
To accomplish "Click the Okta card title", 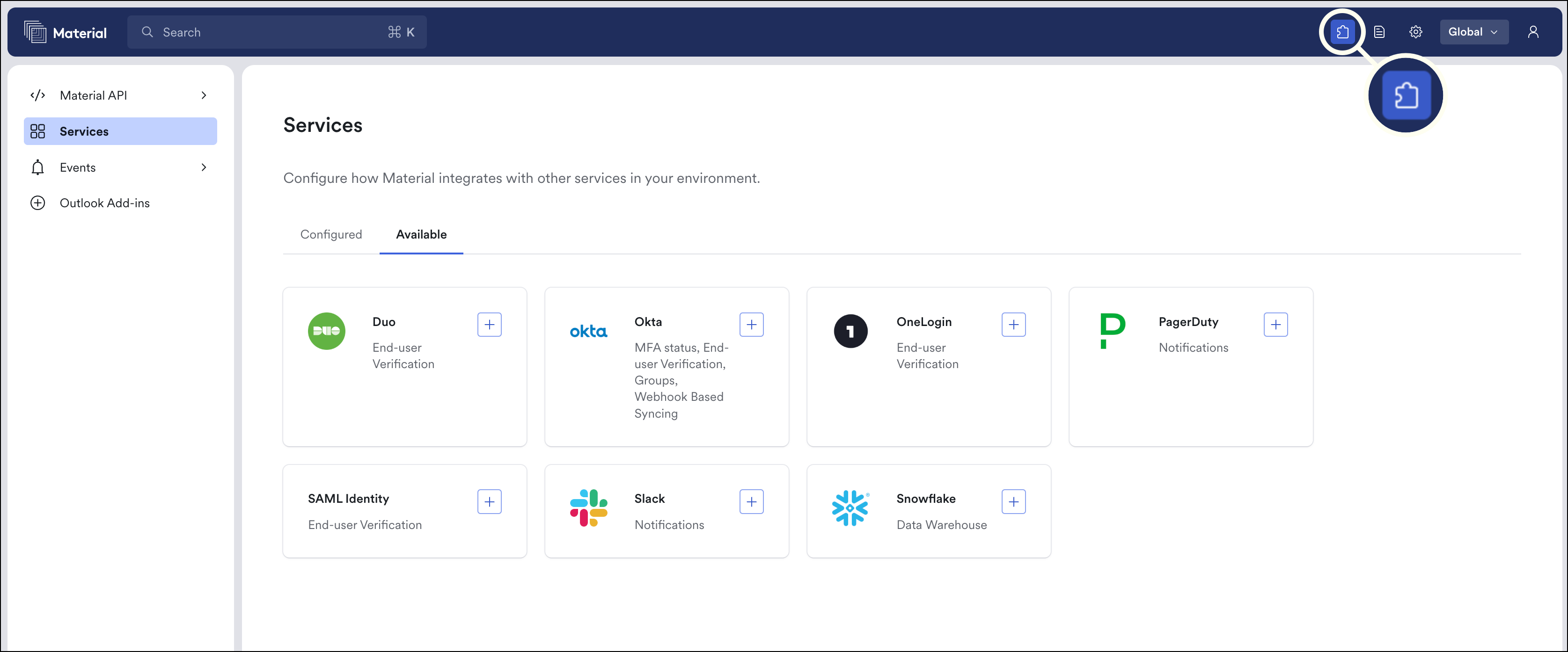I will (648, 322).
